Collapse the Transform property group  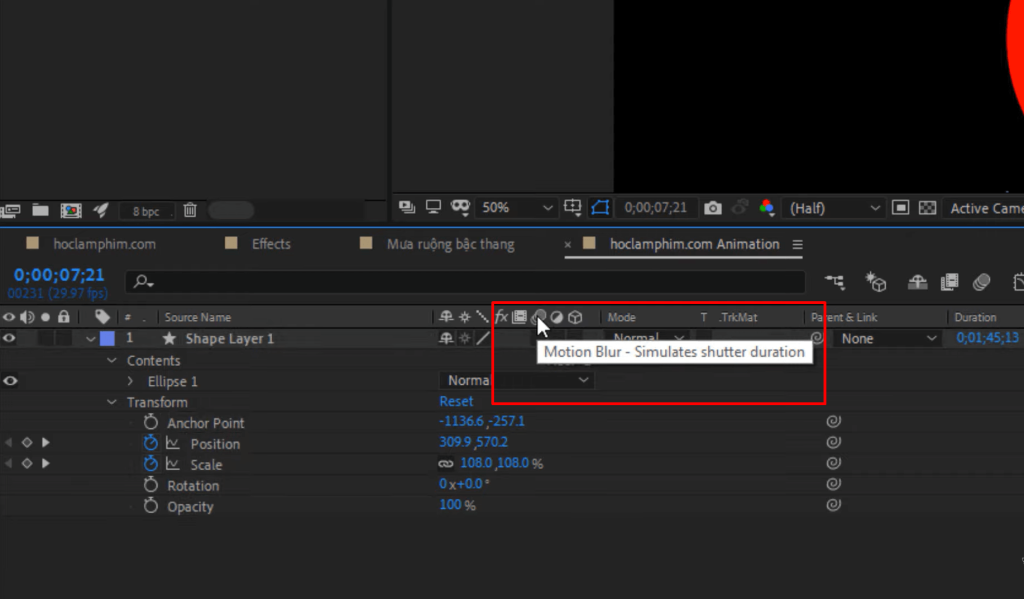111,401
